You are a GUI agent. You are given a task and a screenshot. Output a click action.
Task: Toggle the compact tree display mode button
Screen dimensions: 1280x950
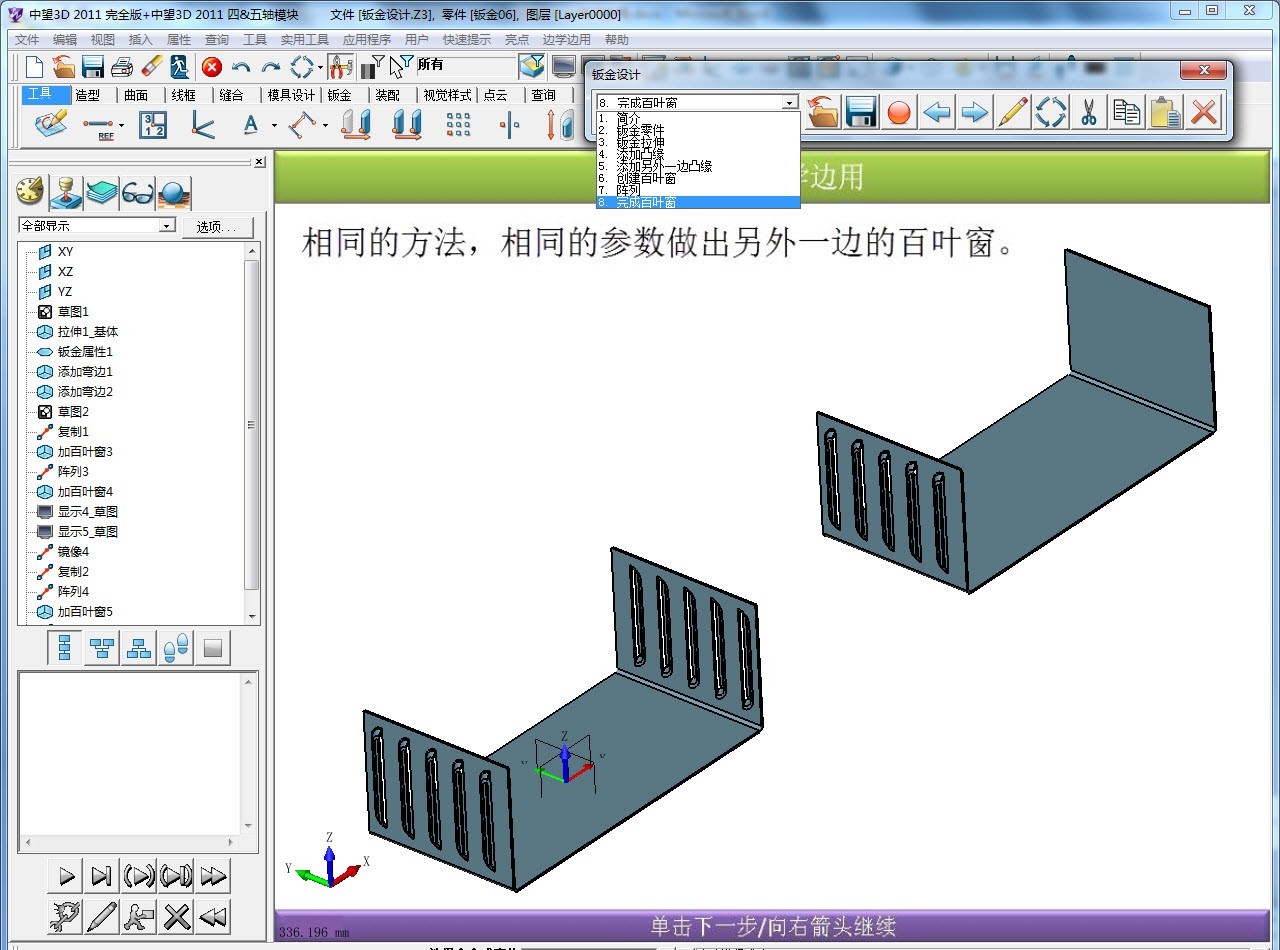pos(139,647)
